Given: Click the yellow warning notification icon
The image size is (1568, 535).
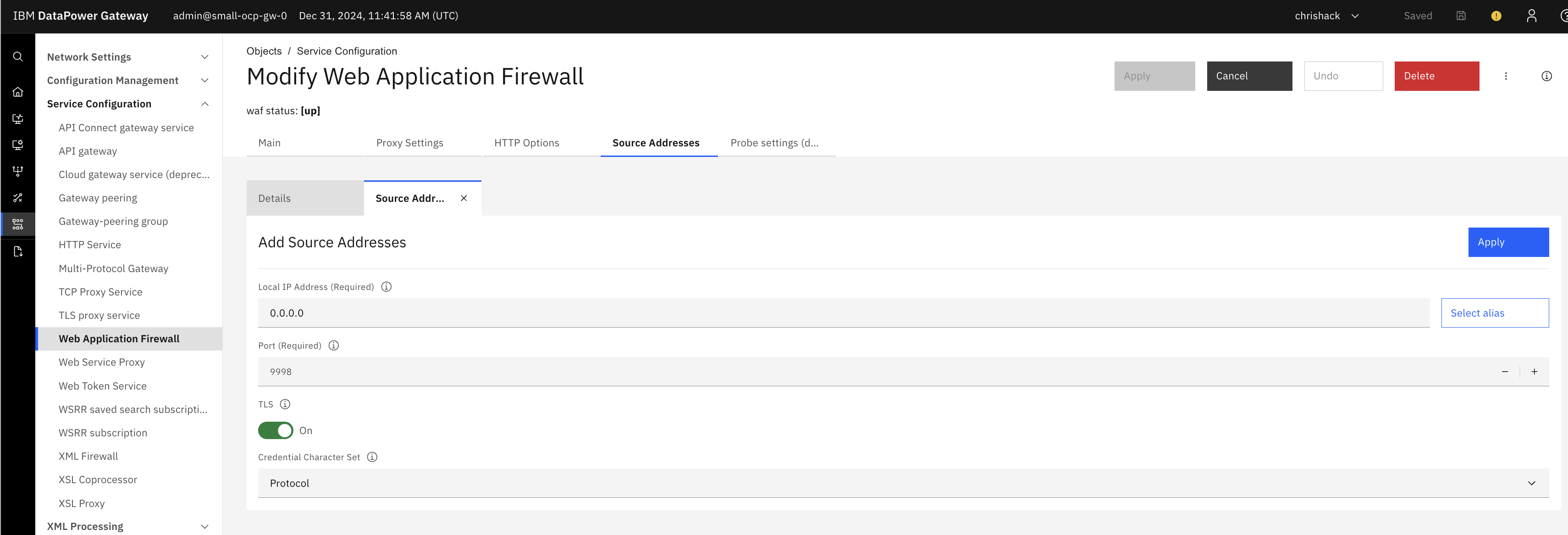Looking at the screenshot, I should click(1496, 16).
